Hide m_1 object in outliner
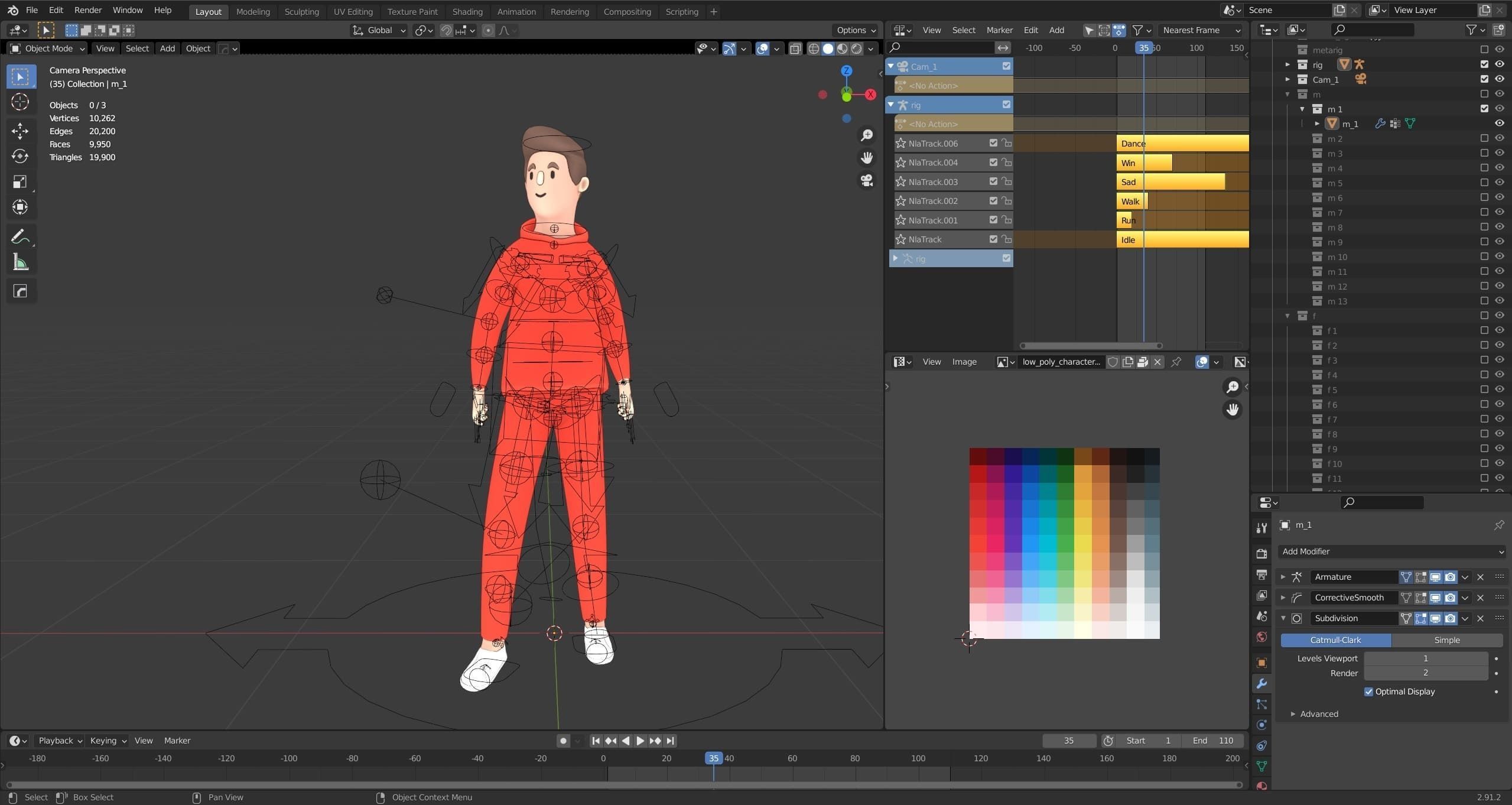This screenshot has height=805, width=1512. tap(1500, 124)
